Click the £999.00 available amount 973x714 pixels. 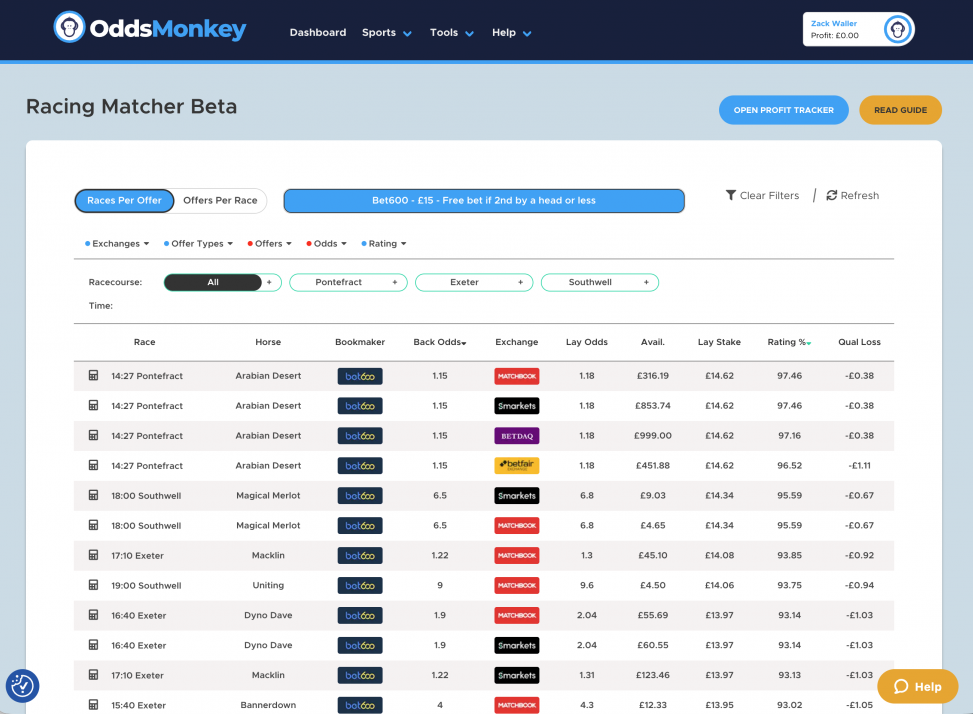coord(653,435)
